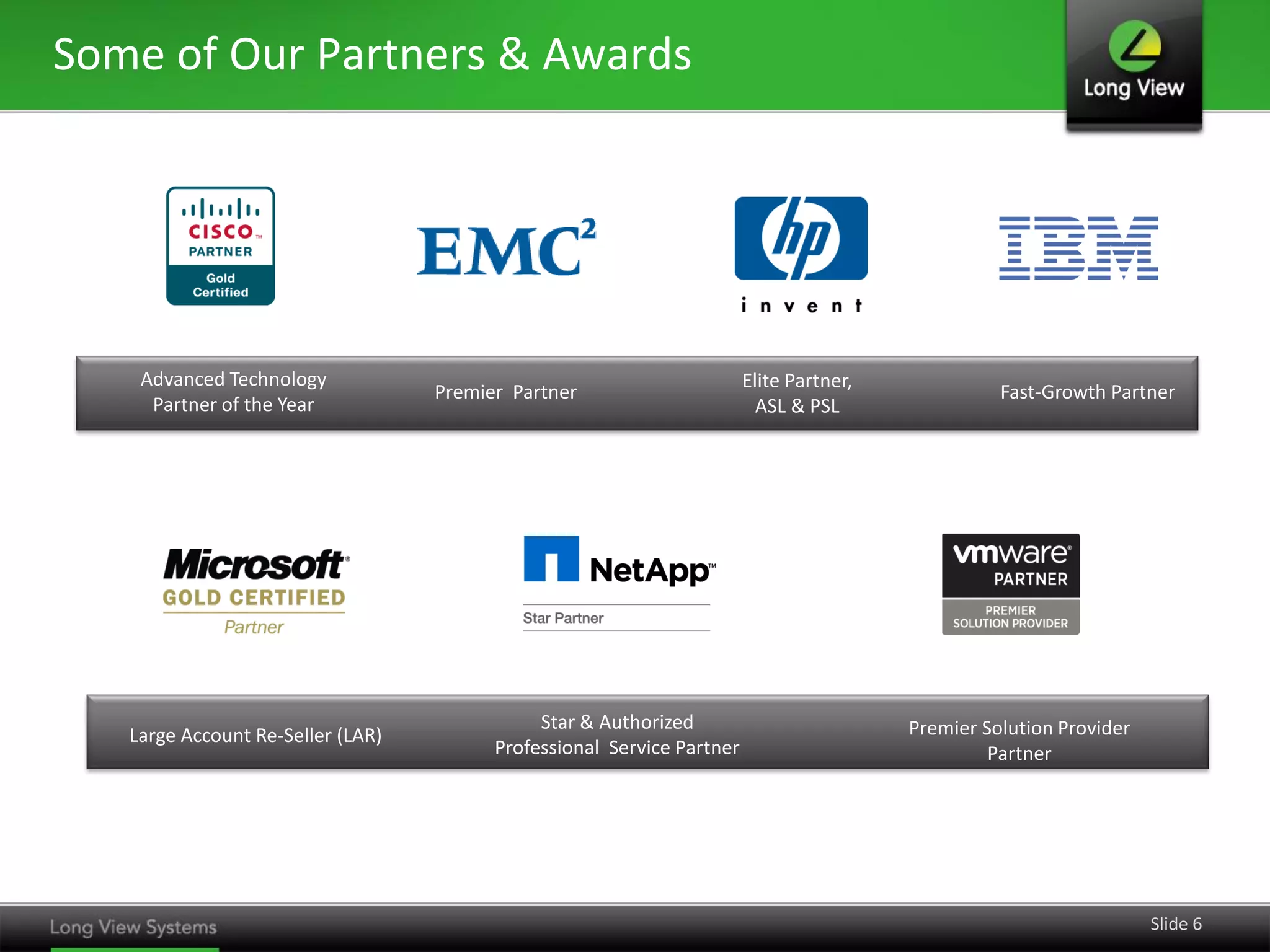This screenshot has width=1270, height=952.
Task: Select the 'Slide 6' footer label
Action: click(1176, 924)
